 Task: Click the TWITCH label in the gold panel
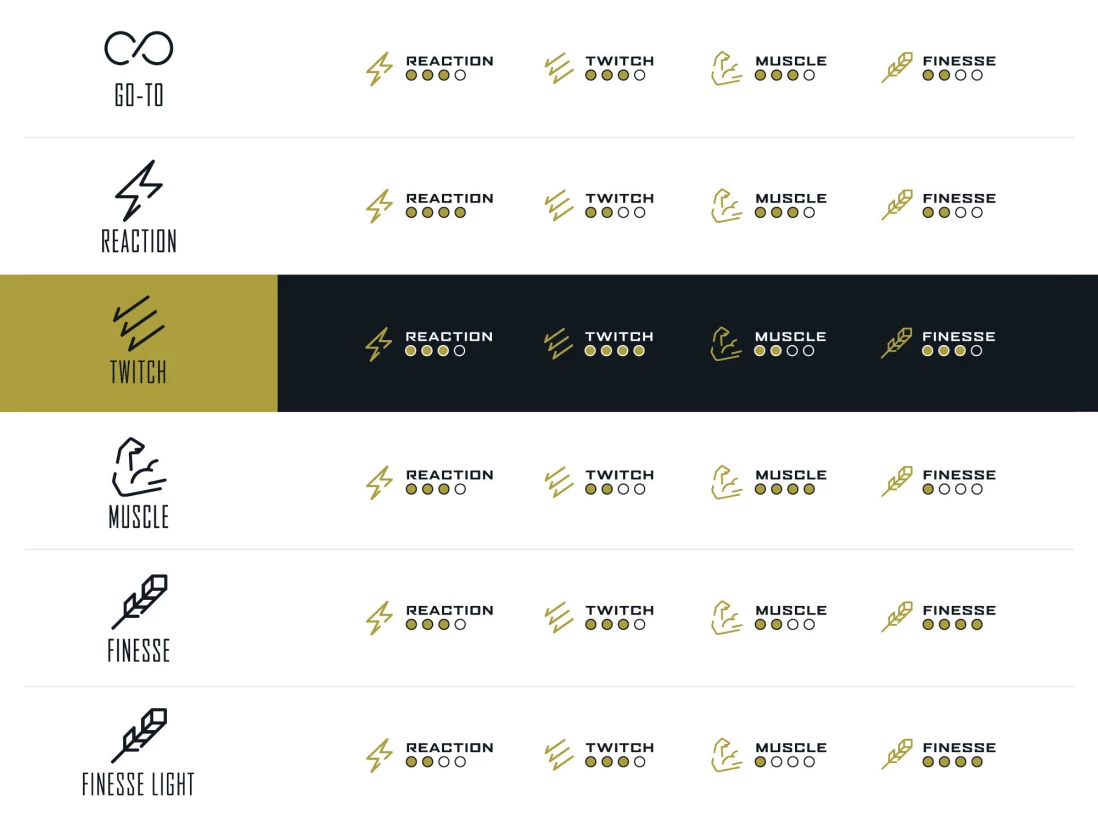click(x=138, y=373)
